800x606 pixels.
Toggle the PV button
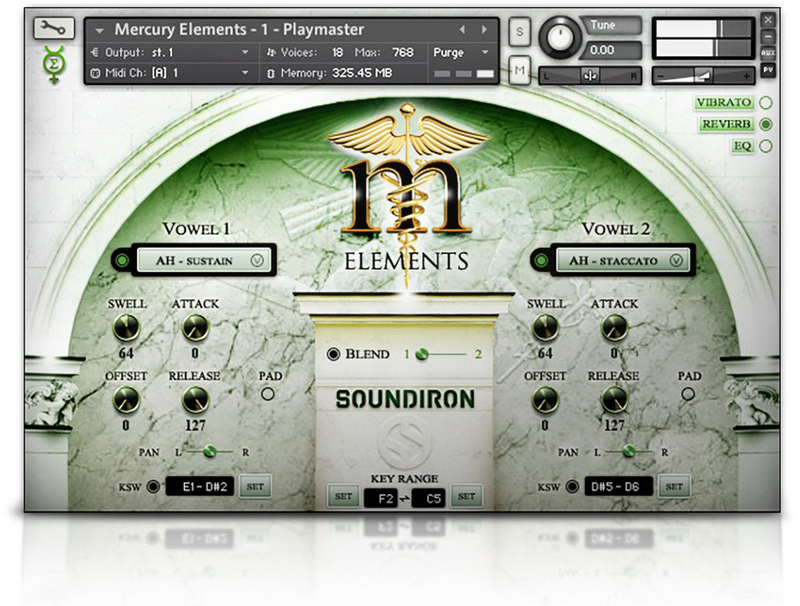click(x=768, y=69)
